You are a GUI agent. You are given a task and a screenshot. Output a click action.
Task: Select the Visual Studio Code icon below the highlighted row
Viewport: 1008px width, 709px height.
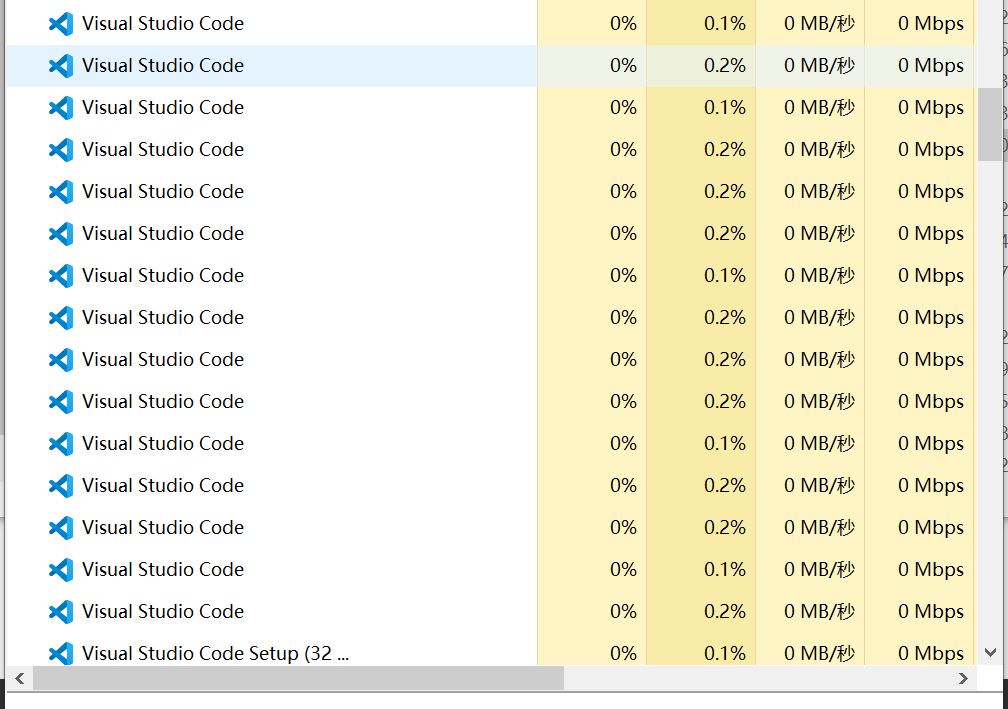click(x=62, y=107)
